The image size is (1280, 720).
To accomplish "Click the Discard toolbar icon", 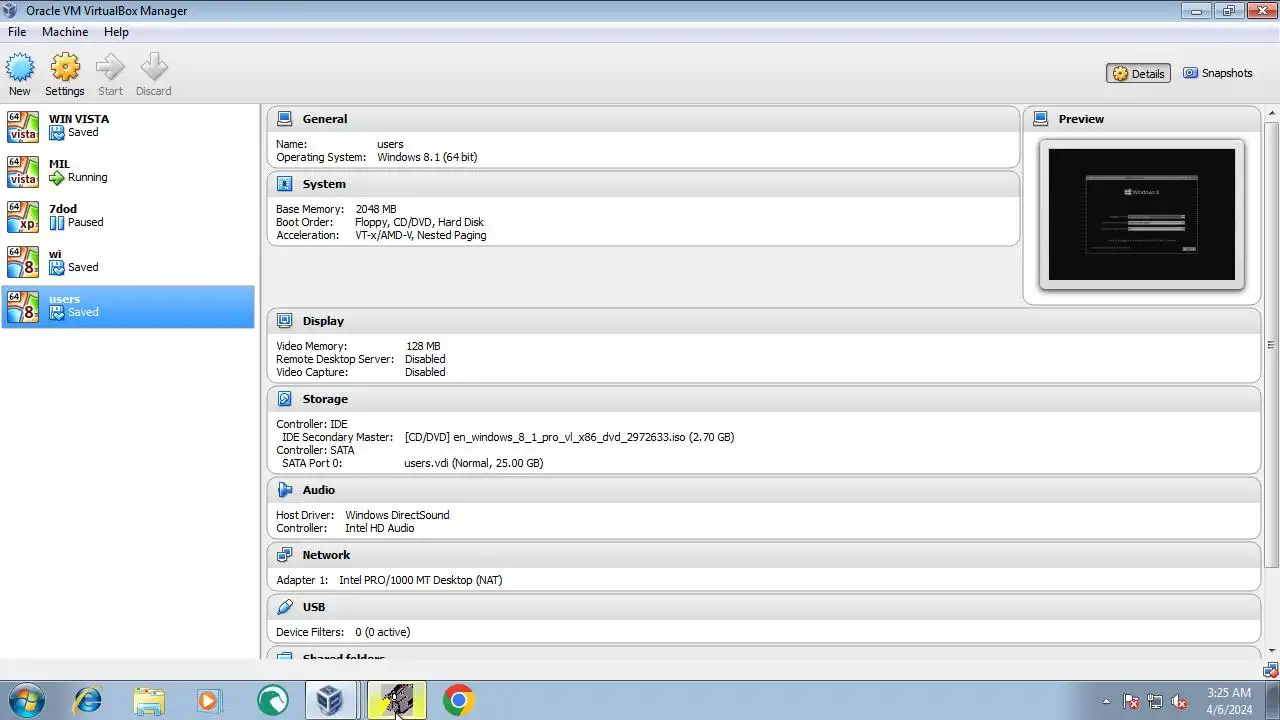I will (154, 68).
